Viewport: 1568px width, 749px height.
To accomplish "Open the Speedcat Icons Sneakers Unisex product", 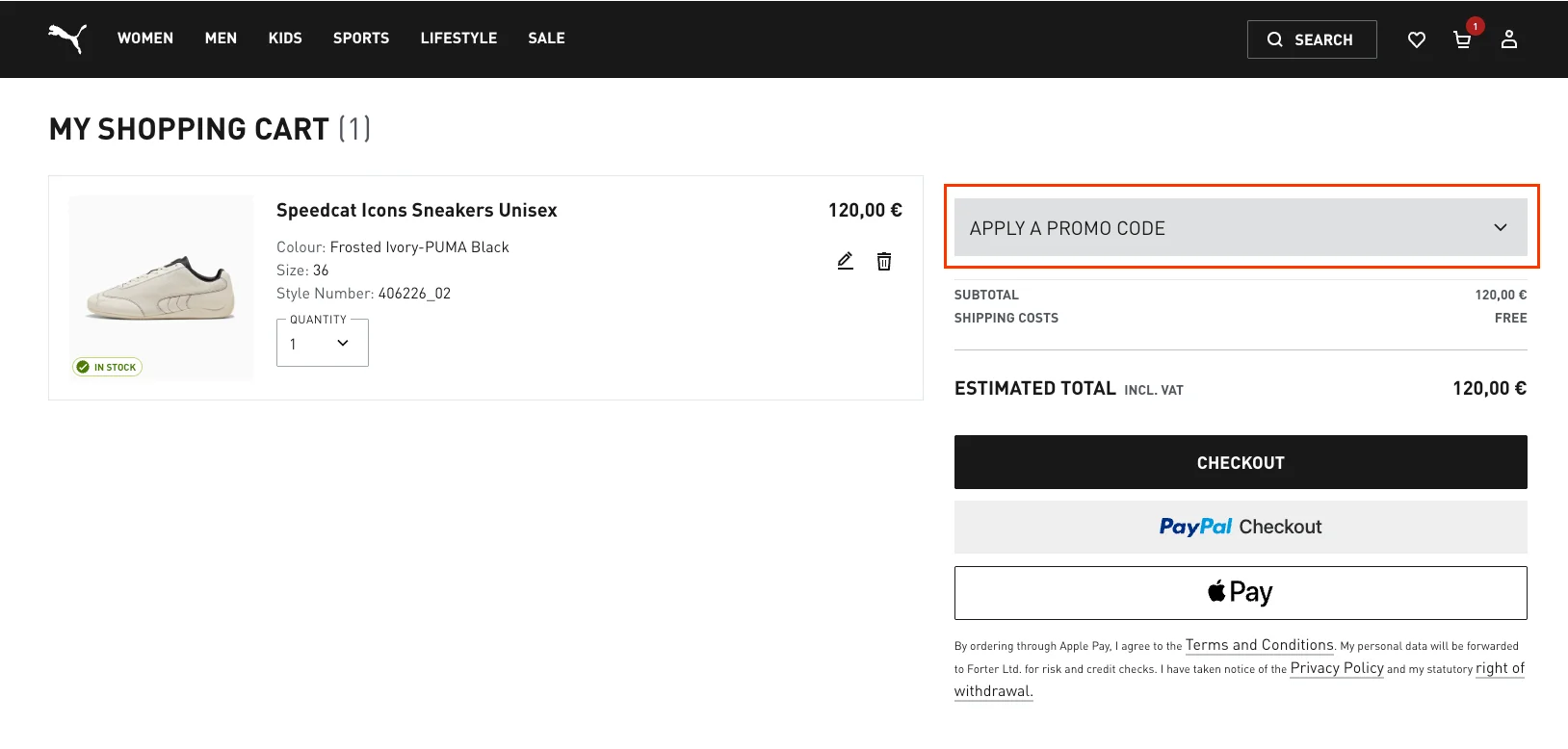I will (417, 210).
